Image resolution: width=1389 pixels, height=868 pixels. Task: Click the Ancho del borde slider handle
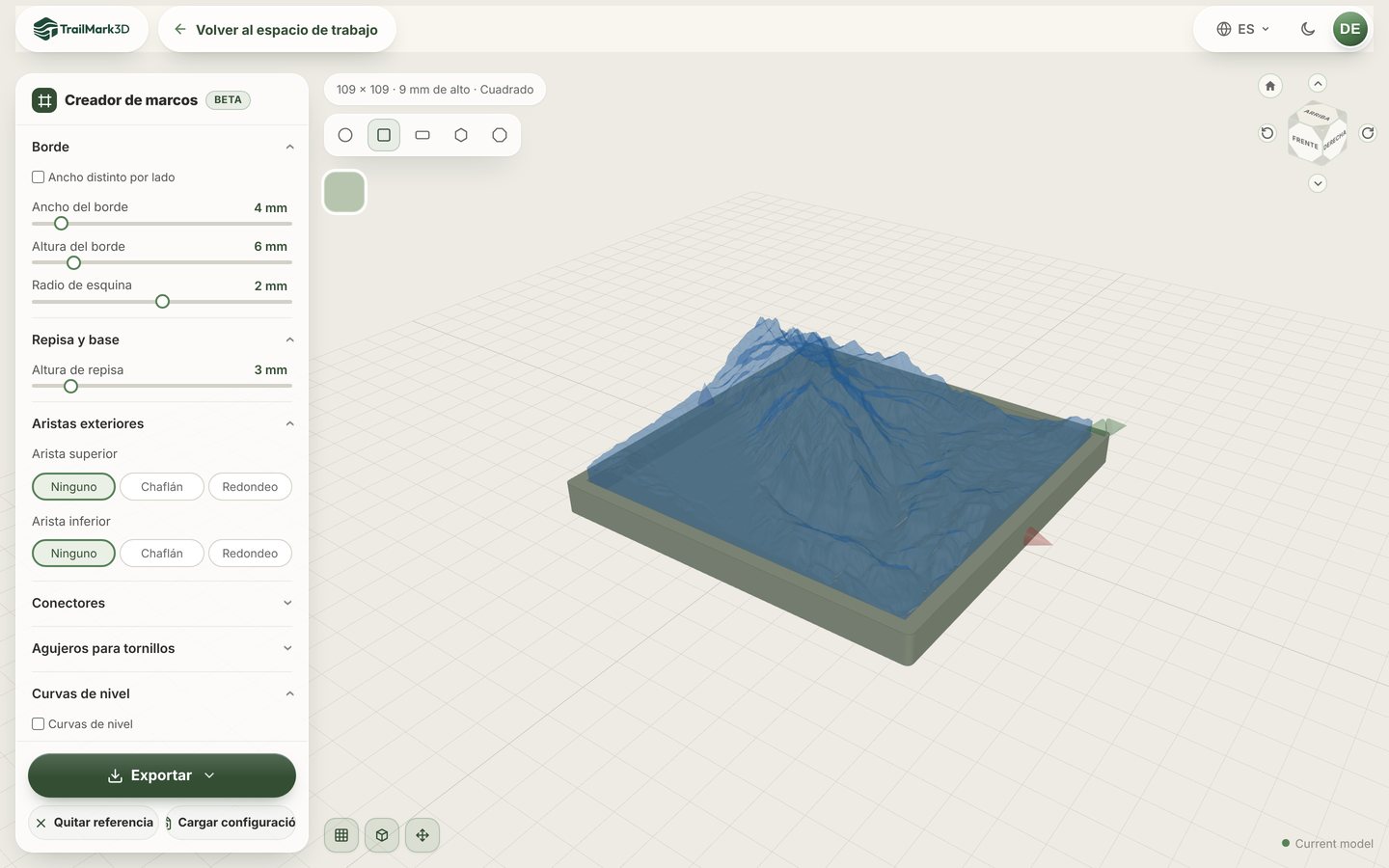(x=61, y=224)
